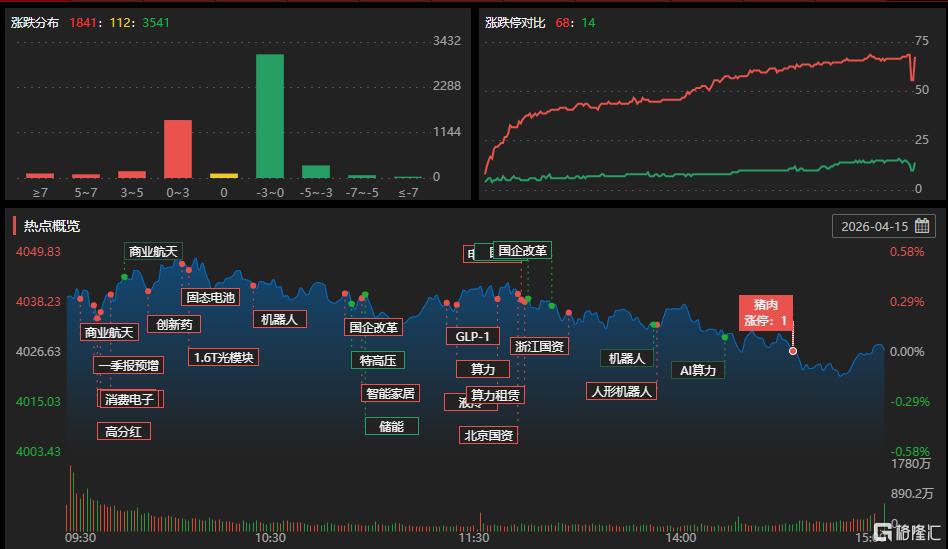
Task: Select the green AI算力 label
Action: coord(698,370)
